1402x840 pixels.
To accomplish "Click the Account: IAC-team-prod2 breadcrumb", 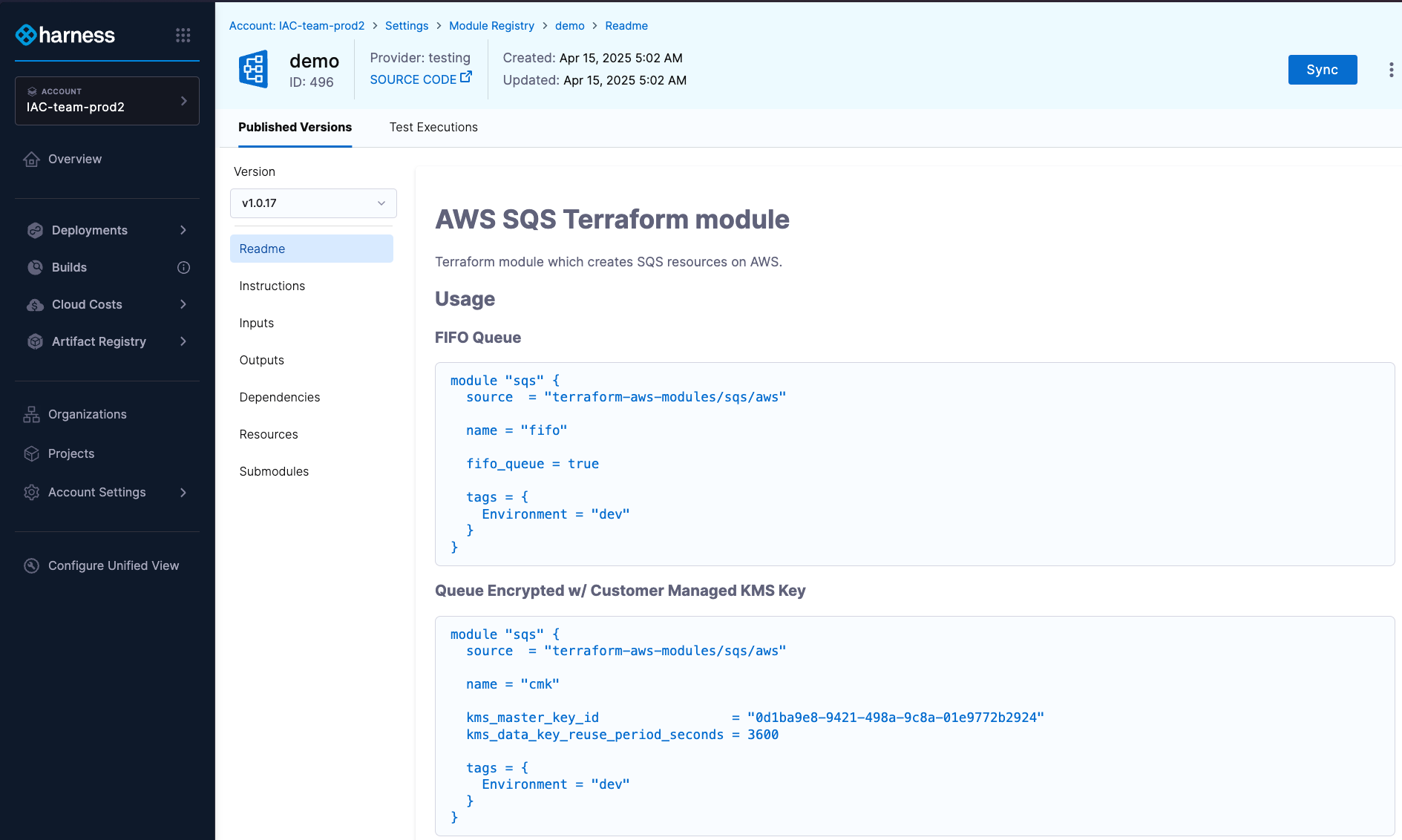I will coord(297,25).
